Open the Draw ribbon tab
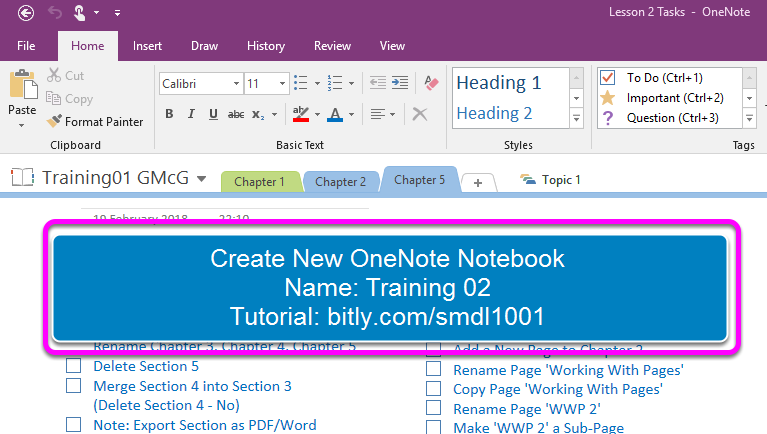The width and height of the screenshot is (767, 434). 204,46
